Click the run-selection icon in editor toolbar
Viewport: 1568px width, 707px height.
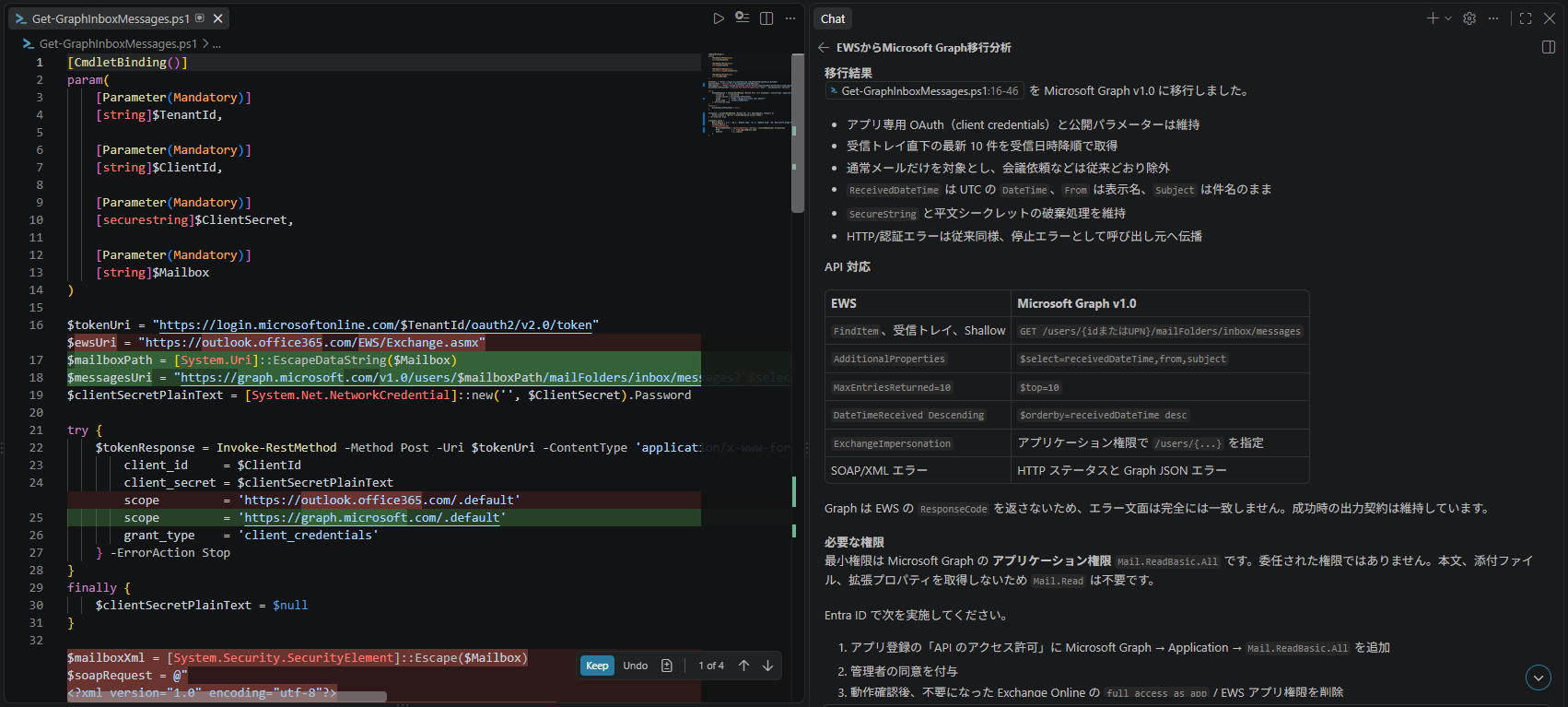pos(743,18)
